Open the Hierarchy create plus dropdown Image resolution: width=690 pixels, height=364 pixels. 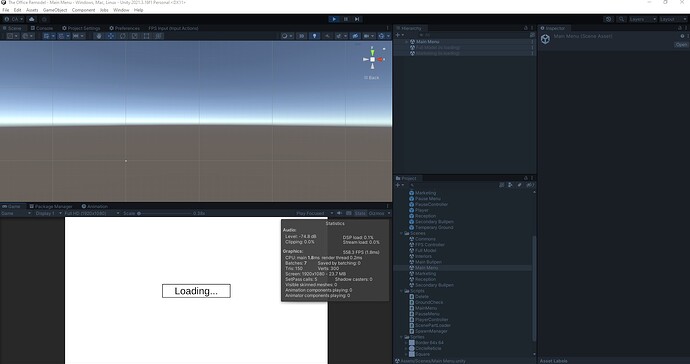click(x=399, y=35)
